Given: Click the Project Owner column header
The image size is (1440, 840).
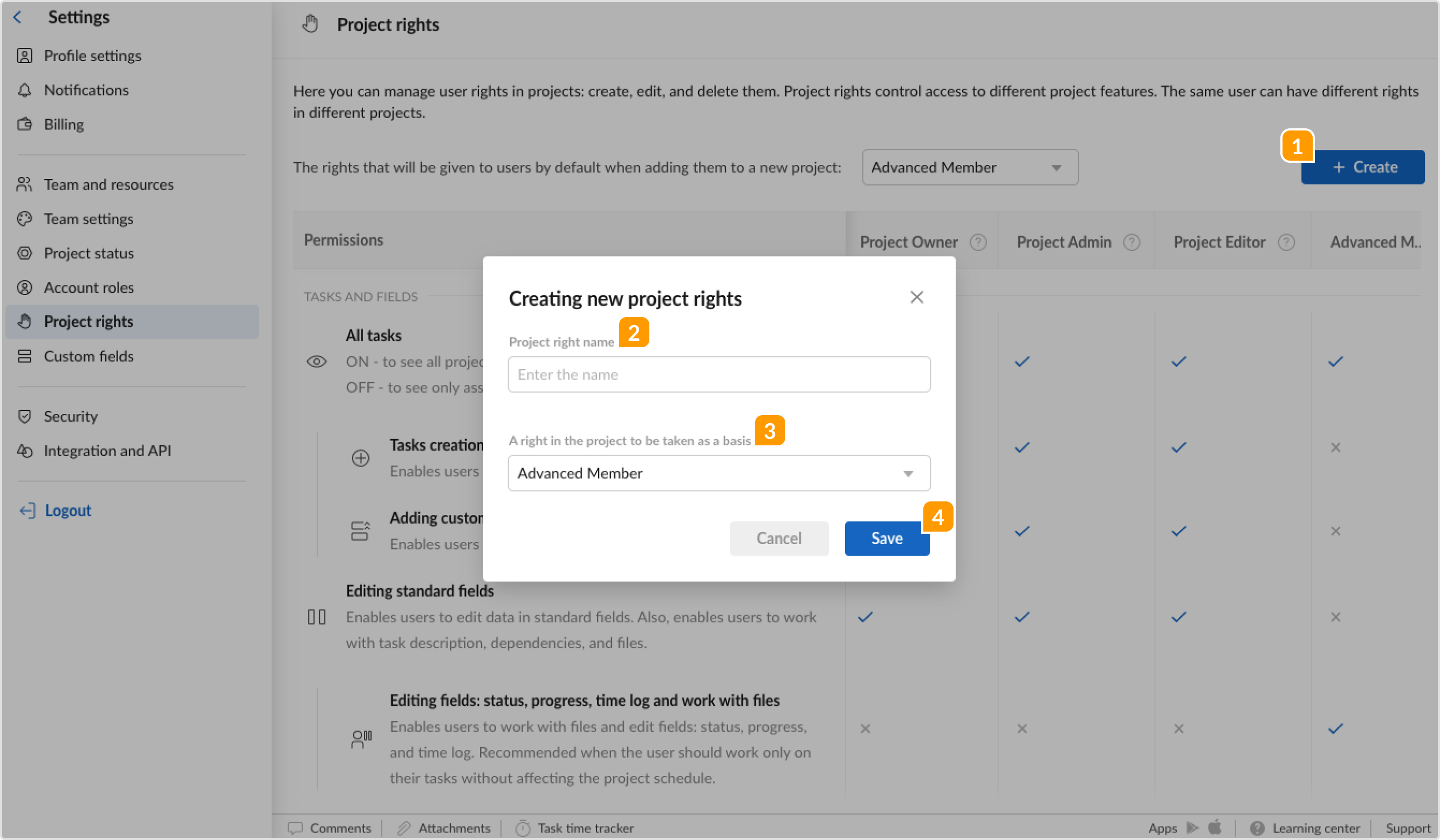Looking at the screenshot, I should pyautogui.click(x=909, y=242).
